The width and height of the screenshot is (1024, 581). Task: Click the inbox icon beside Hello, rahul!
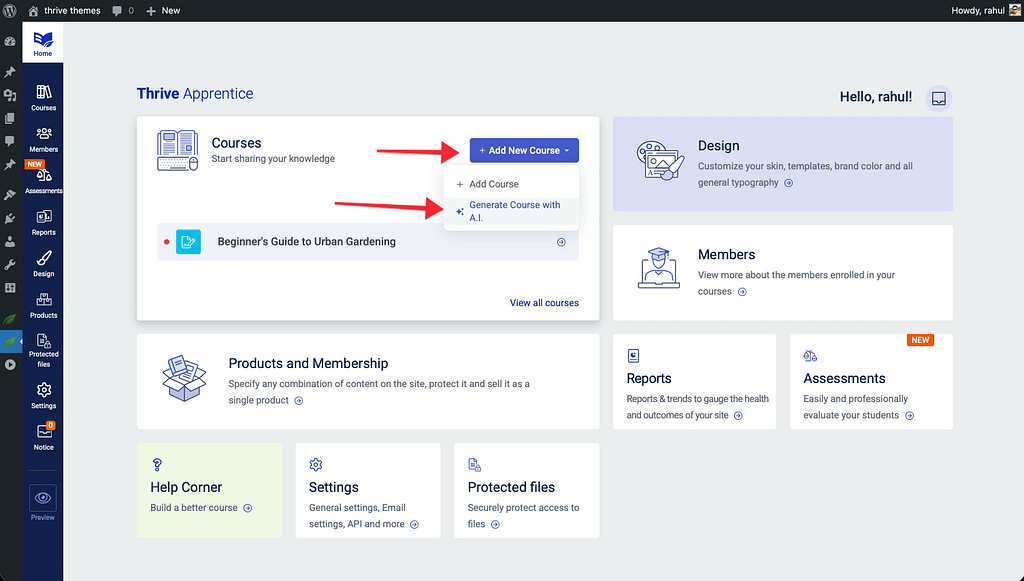coord(938,98)
